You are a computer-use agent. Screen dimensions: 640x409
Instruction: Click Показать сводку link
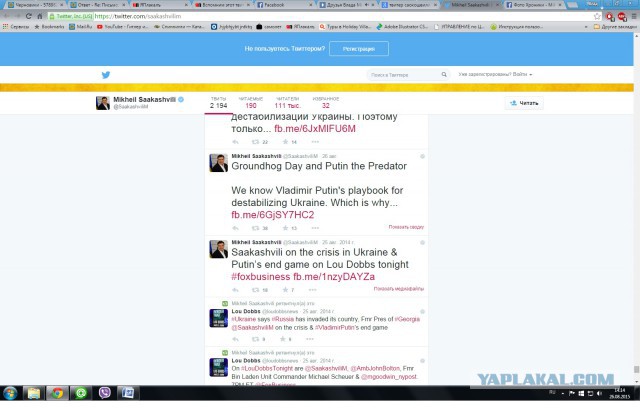pos(406,227)
